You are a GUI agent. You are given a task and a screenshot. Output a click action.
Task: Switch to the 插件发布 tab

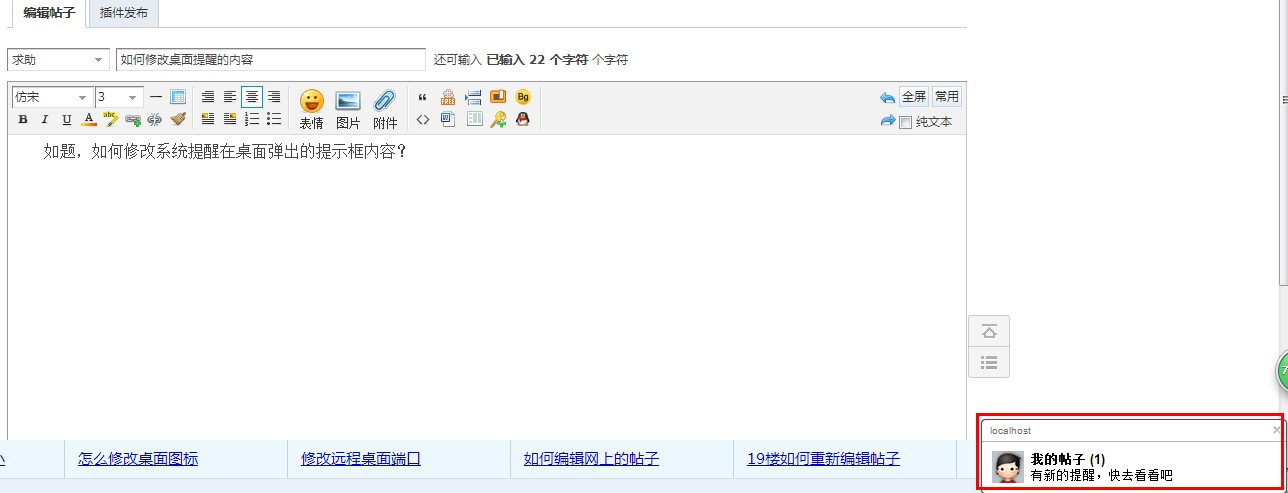pyautogui.click(x=125, y=13)
